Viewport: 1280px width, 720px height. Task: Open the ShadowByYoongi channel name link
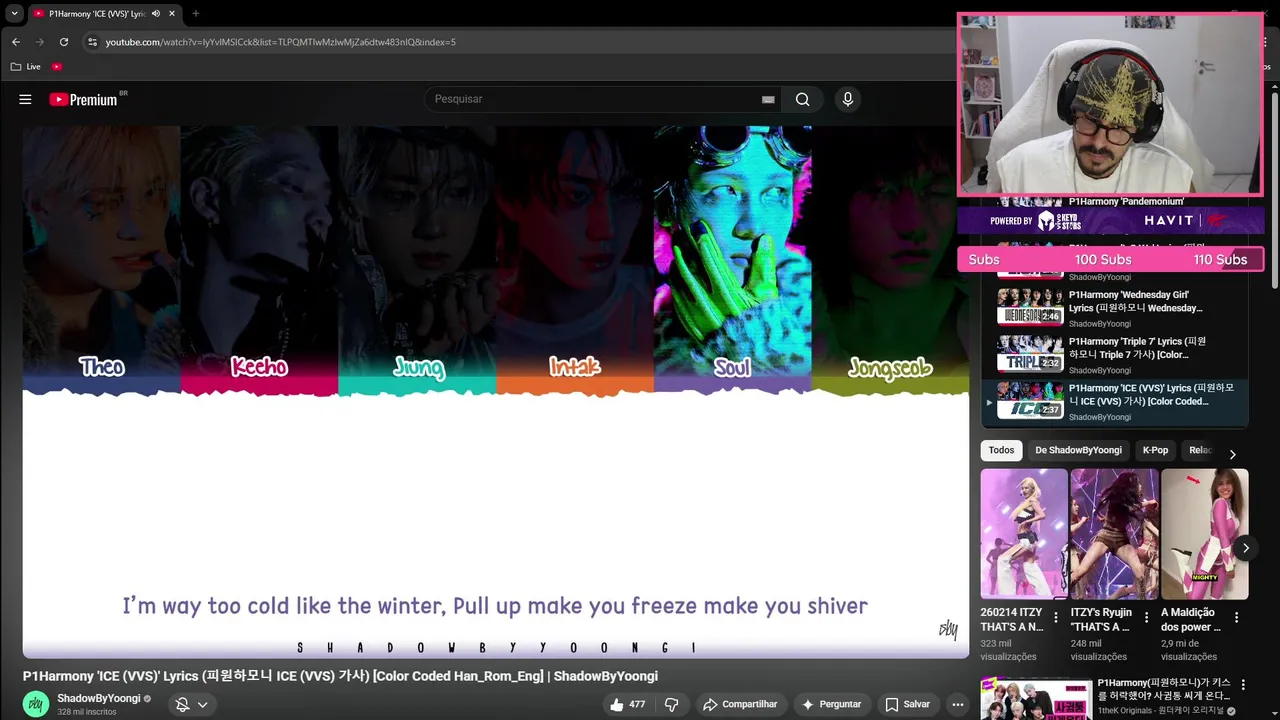99,698
